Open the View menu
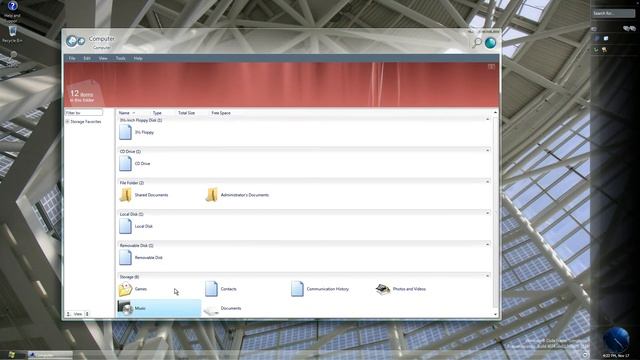 (103, 58)
